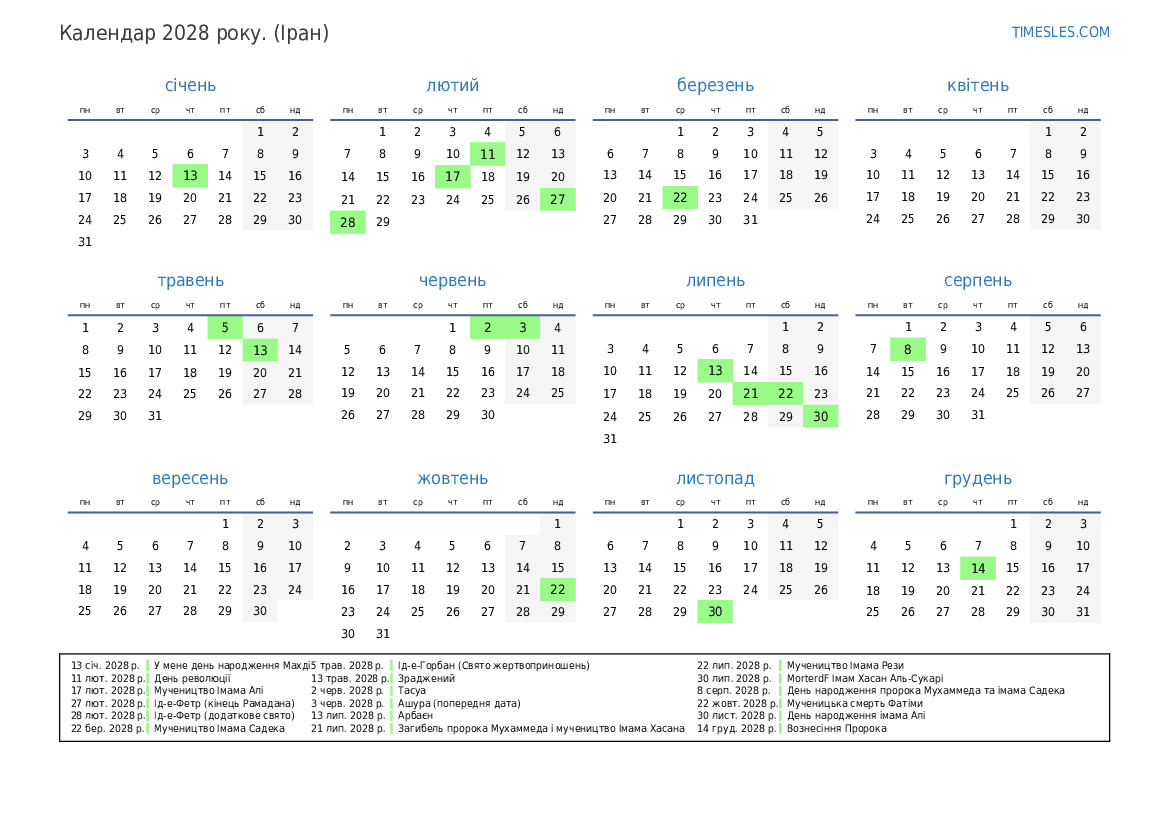Click highlighted 30 in листопад
The width and height of the screenshot is (1169, 827).
point(715,612)
